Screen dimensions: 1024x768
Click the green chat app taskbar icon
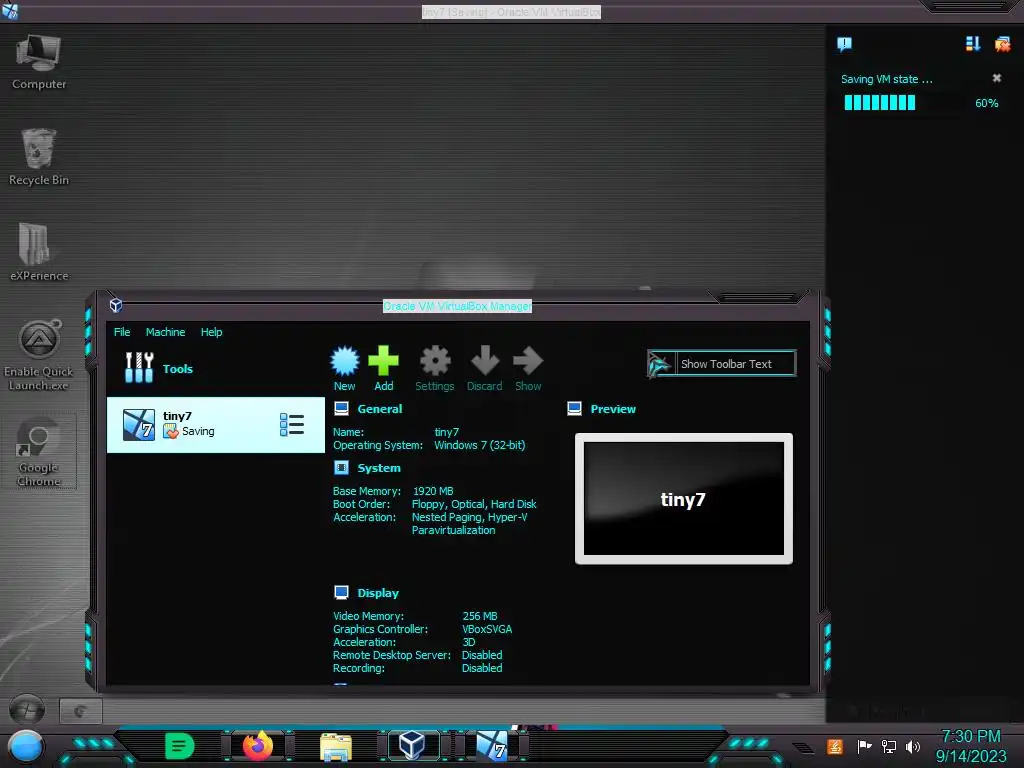tap(180, 746)
